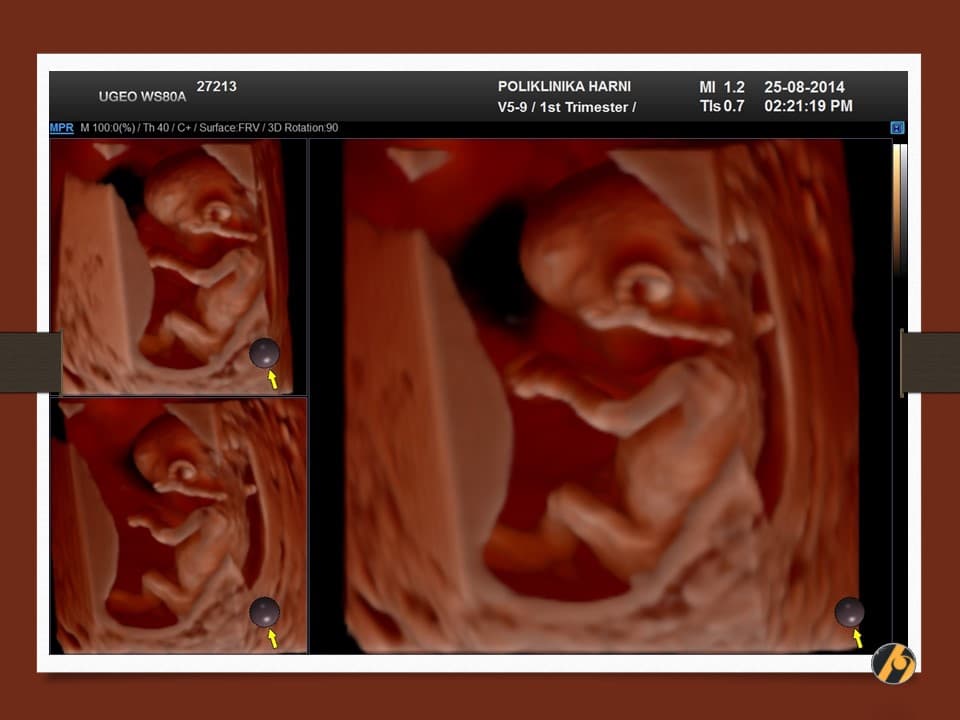
Task: Click the 25-08-2014 date stamp
Action: click(804, 87)
